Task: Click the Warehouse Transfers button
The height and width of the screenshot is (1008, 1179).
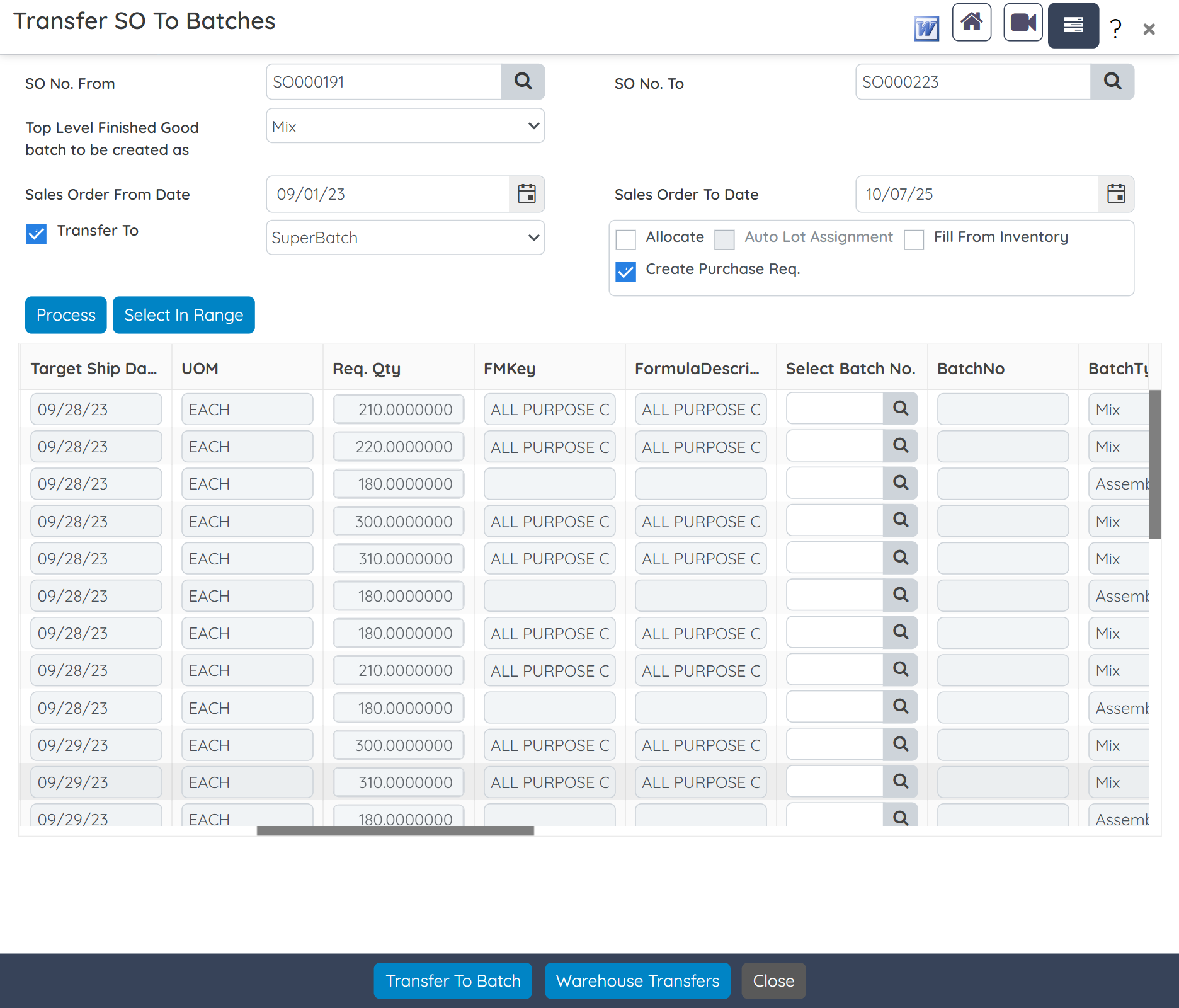Action: 637,980
